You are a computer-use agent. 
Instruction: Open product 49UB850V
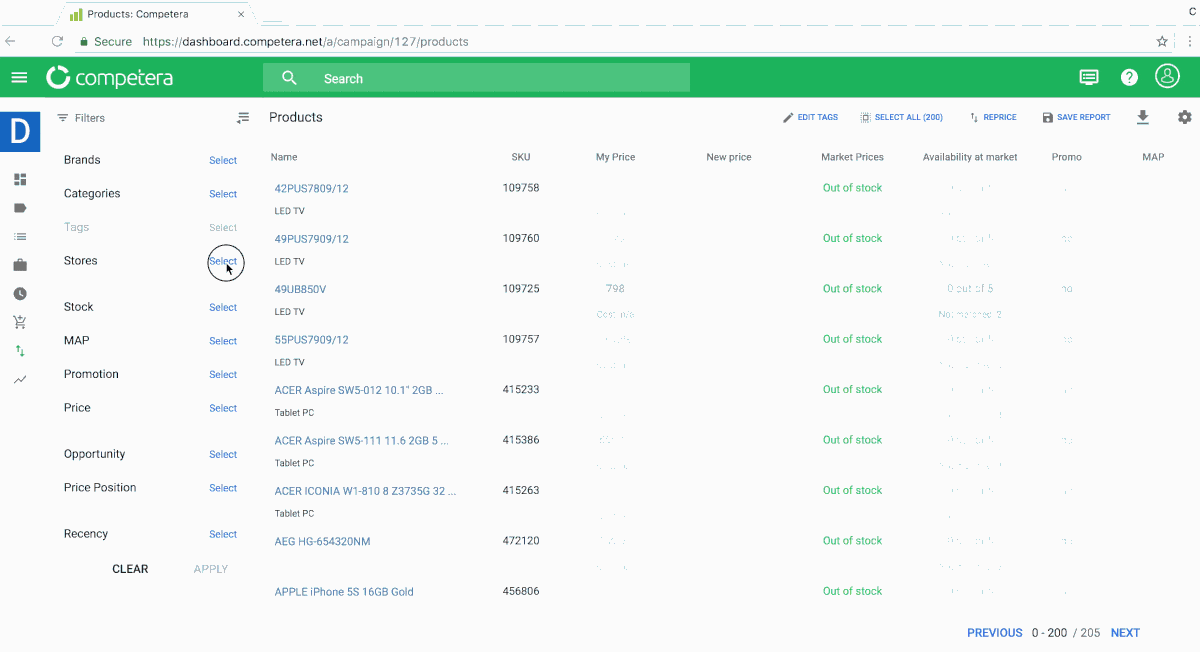point(300,289)
